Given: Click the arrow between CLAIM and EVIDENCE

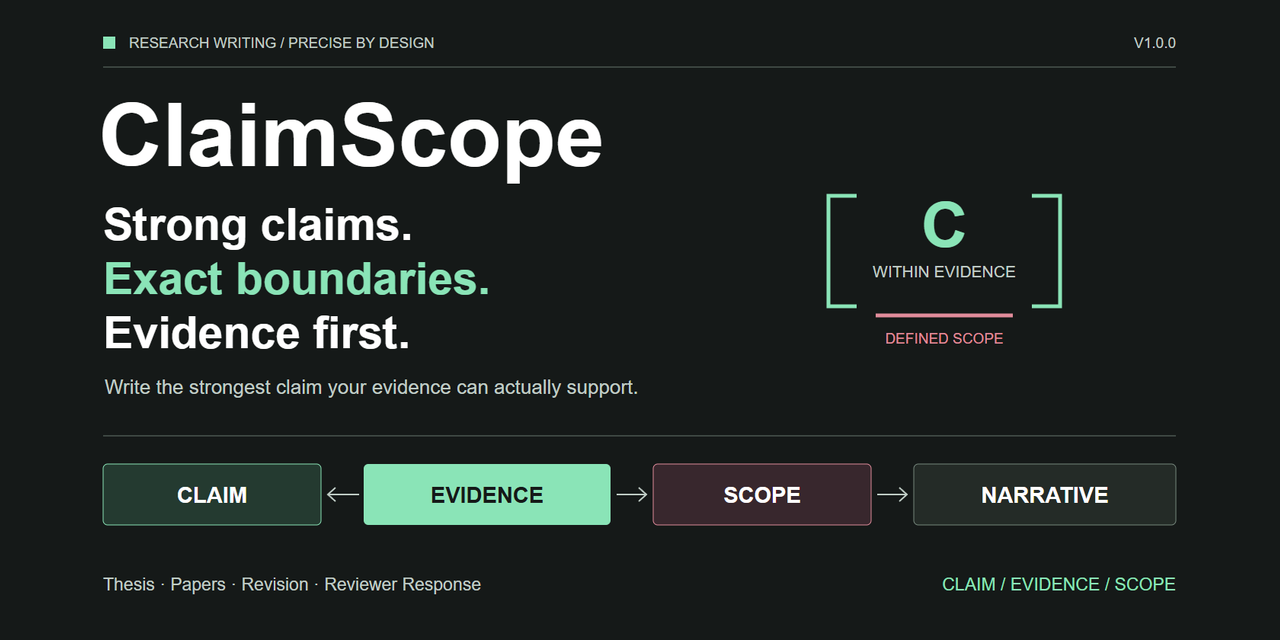Looking at the screenshot, I should 343,494.
